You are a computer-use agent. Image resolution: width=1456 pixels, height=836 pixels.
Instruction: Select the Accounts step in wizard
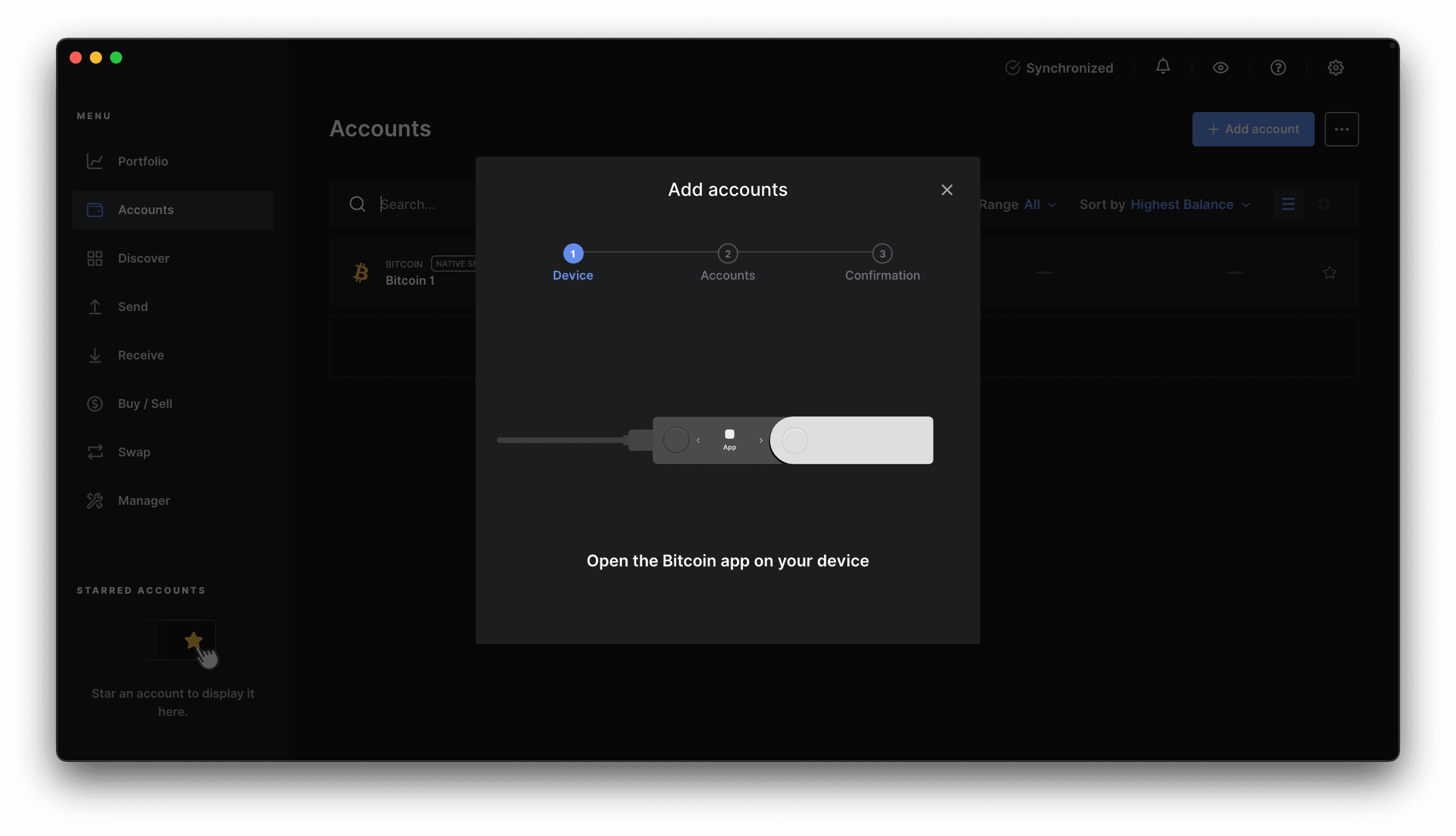pyautogui.click(x=728, y=263)
